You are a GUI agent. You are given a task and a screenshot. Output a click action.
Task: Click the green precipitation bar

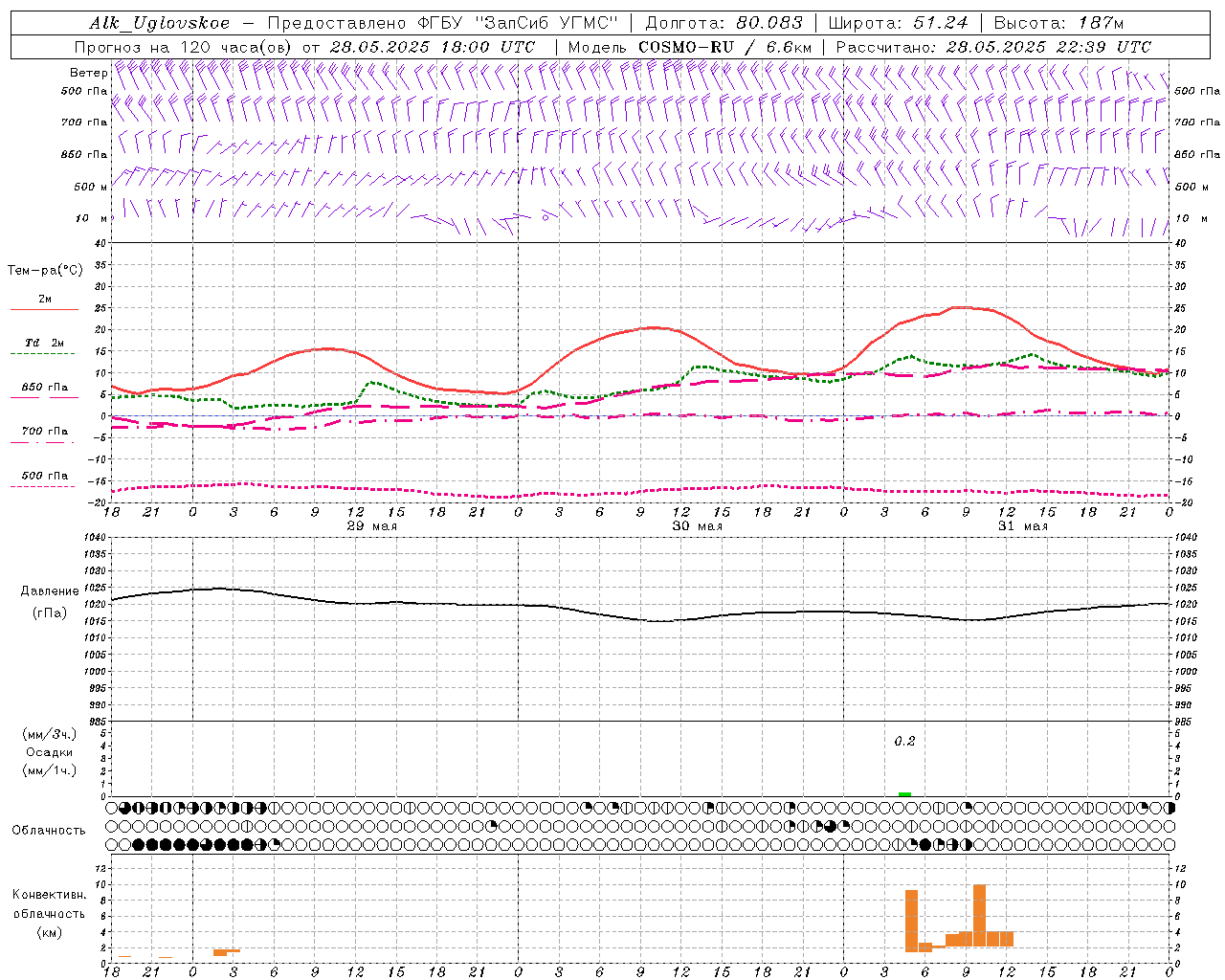(904, 794)
